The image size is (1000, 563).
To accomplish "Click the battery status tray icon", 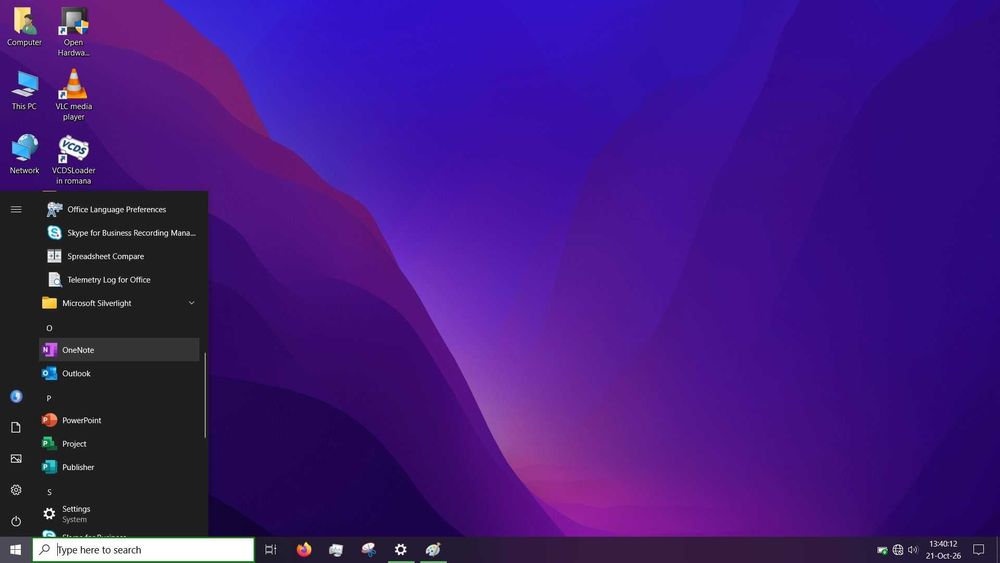I will click(x=882, y=550).
